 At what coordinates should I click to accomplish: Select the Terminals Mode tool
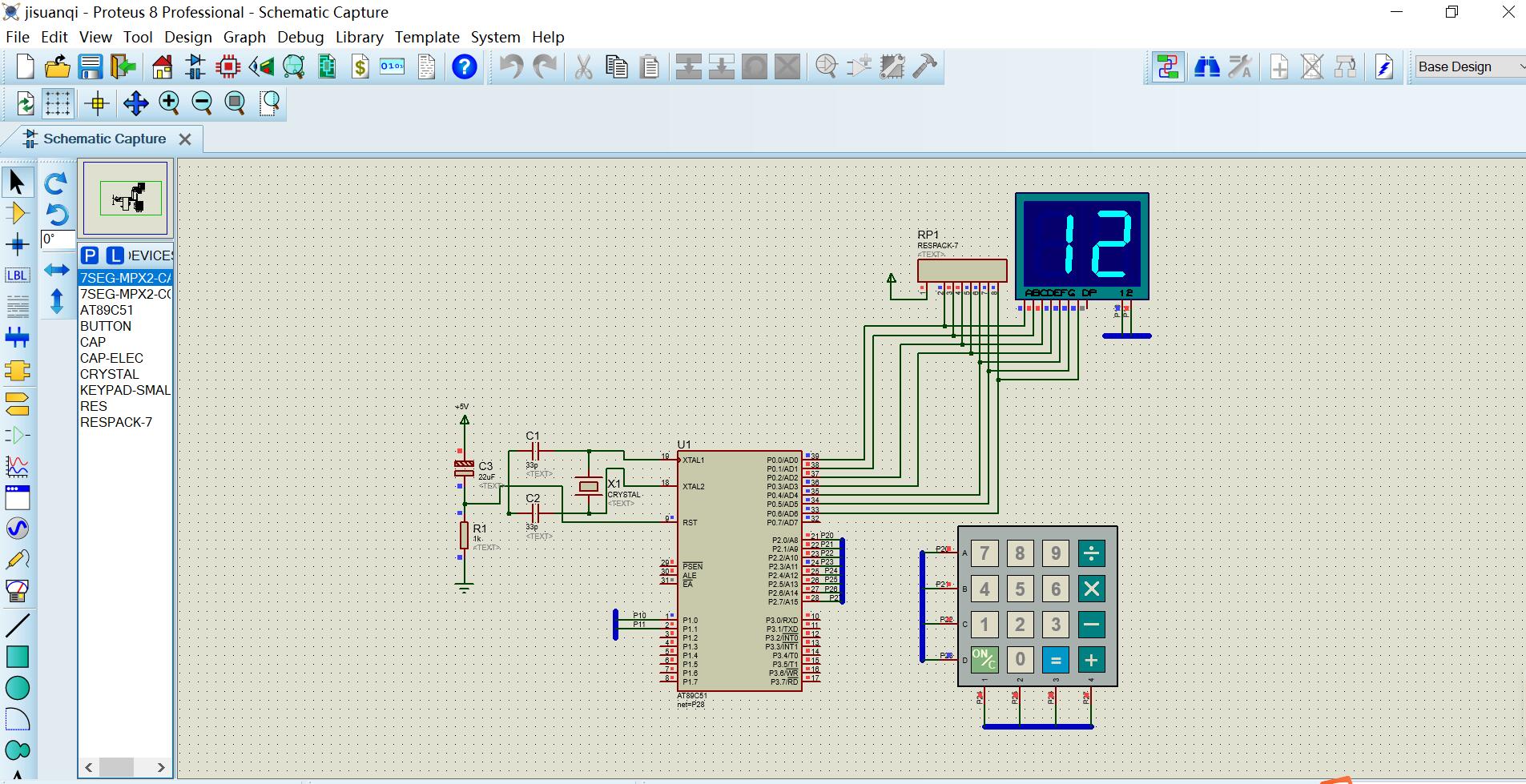tap(17, 403)
